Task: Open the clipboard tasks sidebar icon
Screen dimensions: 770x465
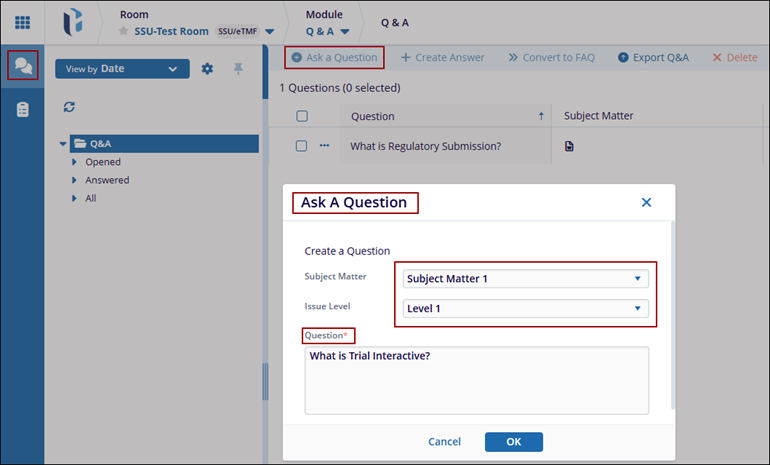Action: 22,109
